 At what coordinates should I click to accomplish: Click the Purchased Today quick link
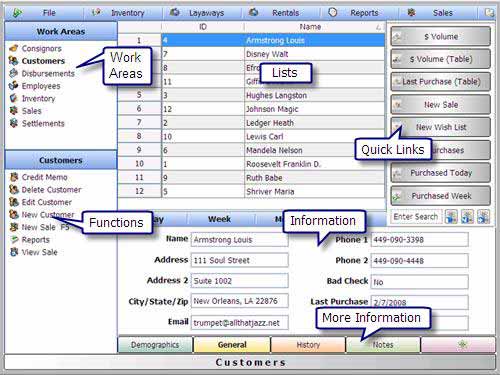[441, 173]
